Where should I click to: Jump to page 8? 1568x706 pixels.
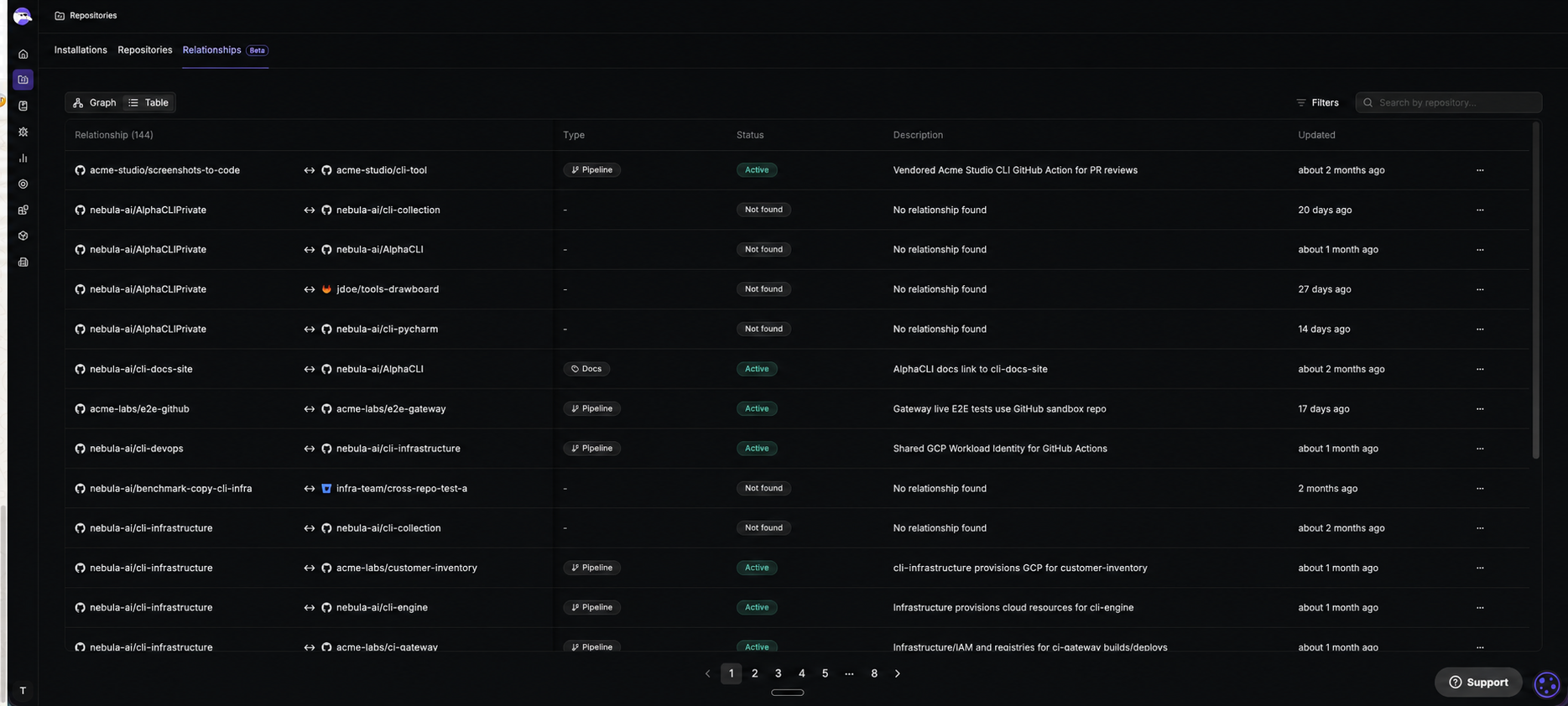click(874, 673)
